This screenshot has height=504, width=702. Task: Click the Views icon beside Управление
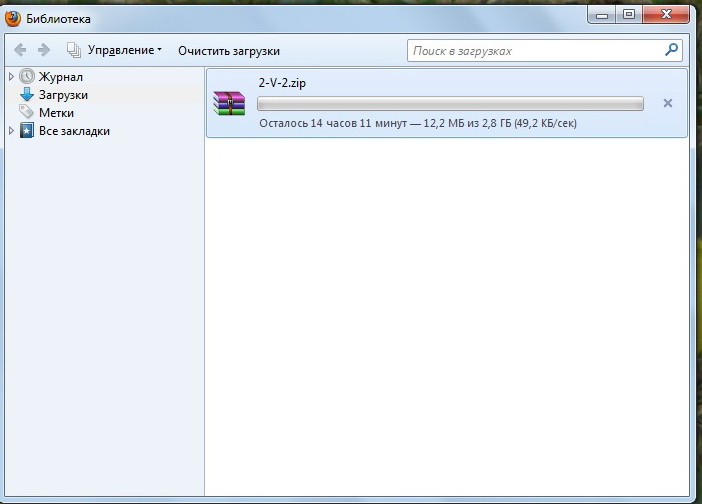73,50
